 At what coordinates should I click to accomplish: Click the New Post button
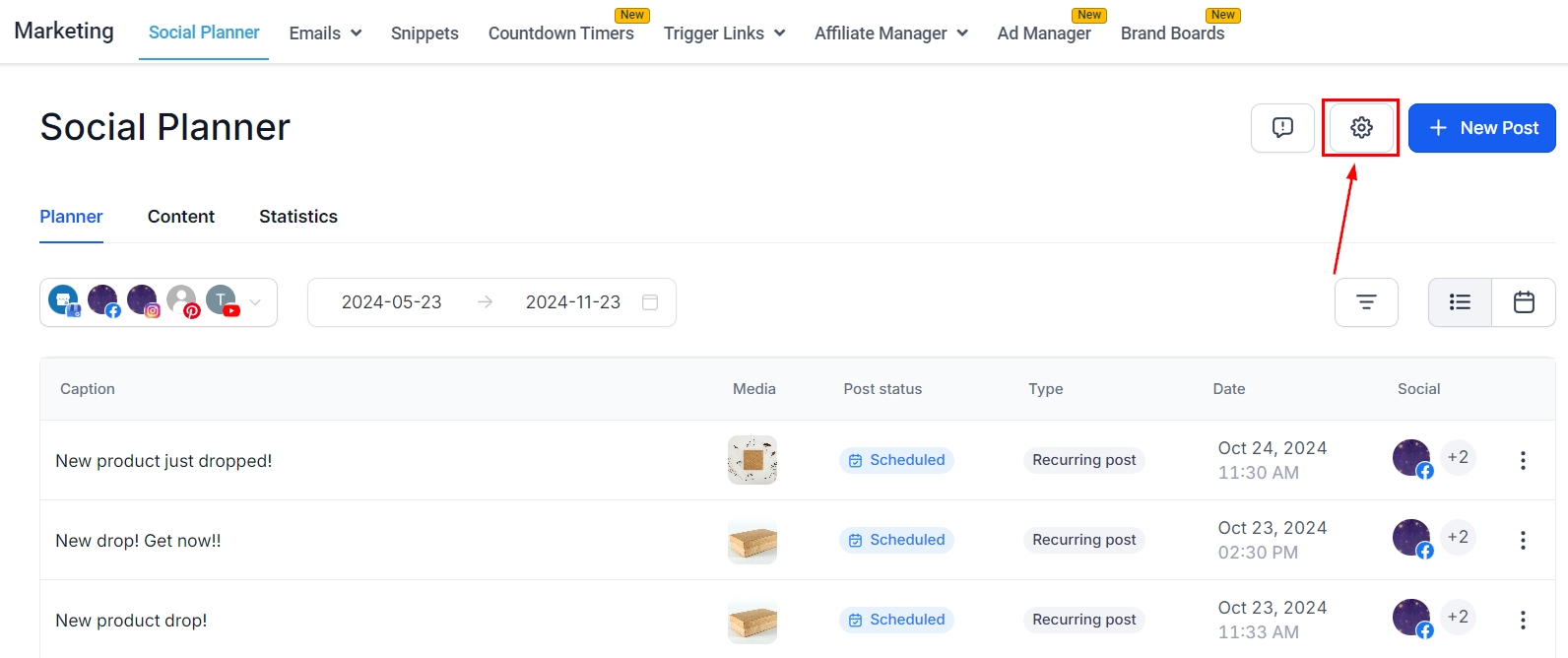pyautogui.click(x=1481, y=128)
